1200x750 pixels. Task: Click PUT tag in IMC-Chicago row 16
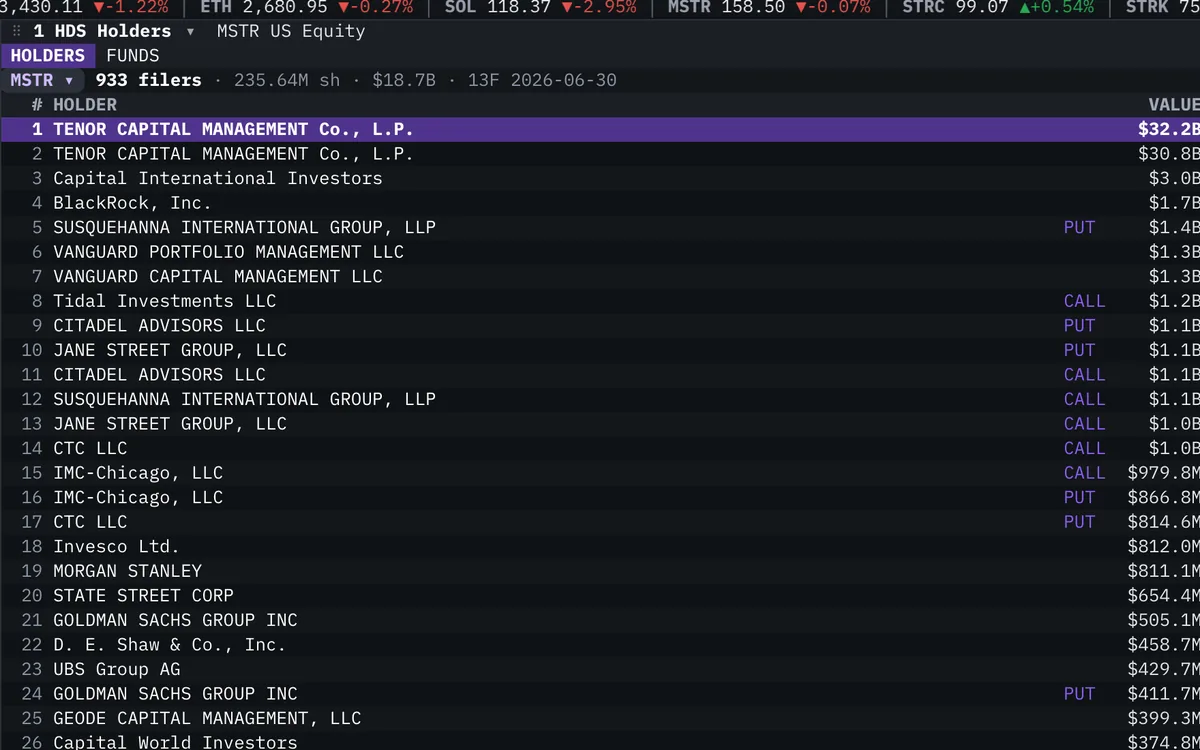(x=1079, y=497)
